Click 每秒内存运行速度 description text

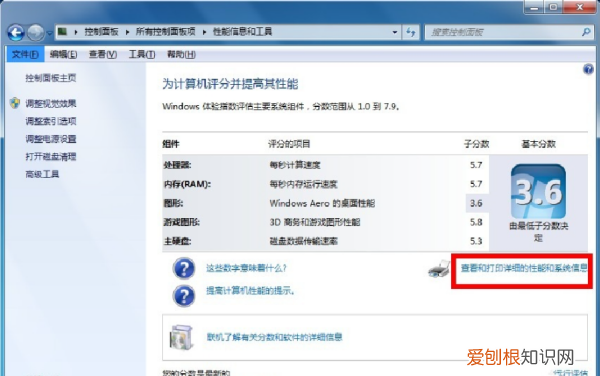click(303, 184)
